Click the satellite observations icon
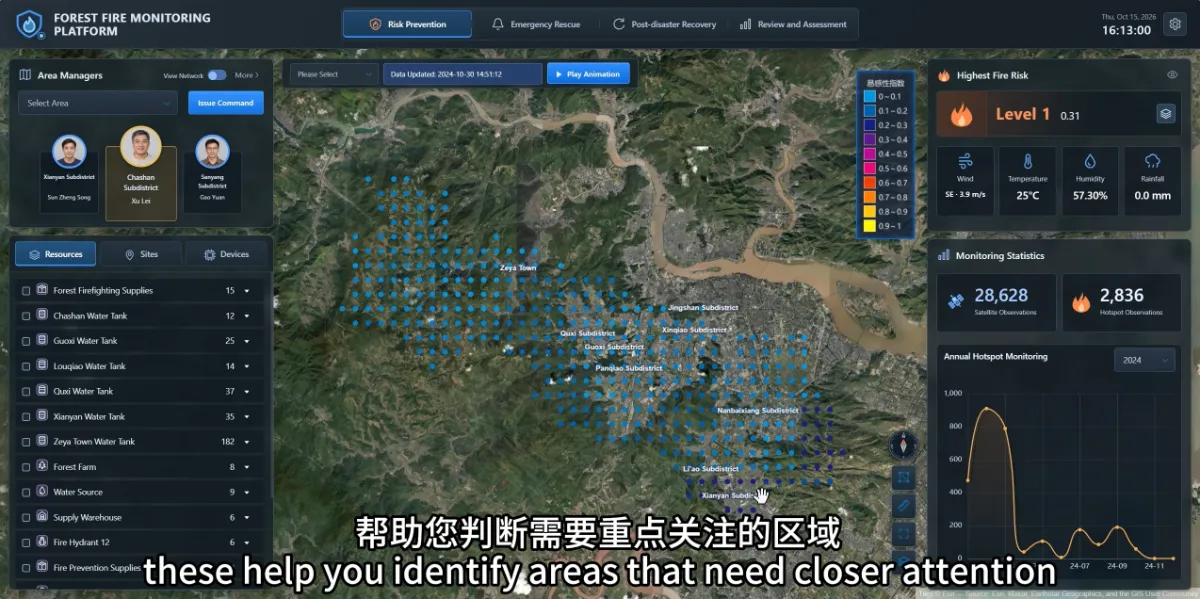1200x599 pixels. (x=956, y=300)
